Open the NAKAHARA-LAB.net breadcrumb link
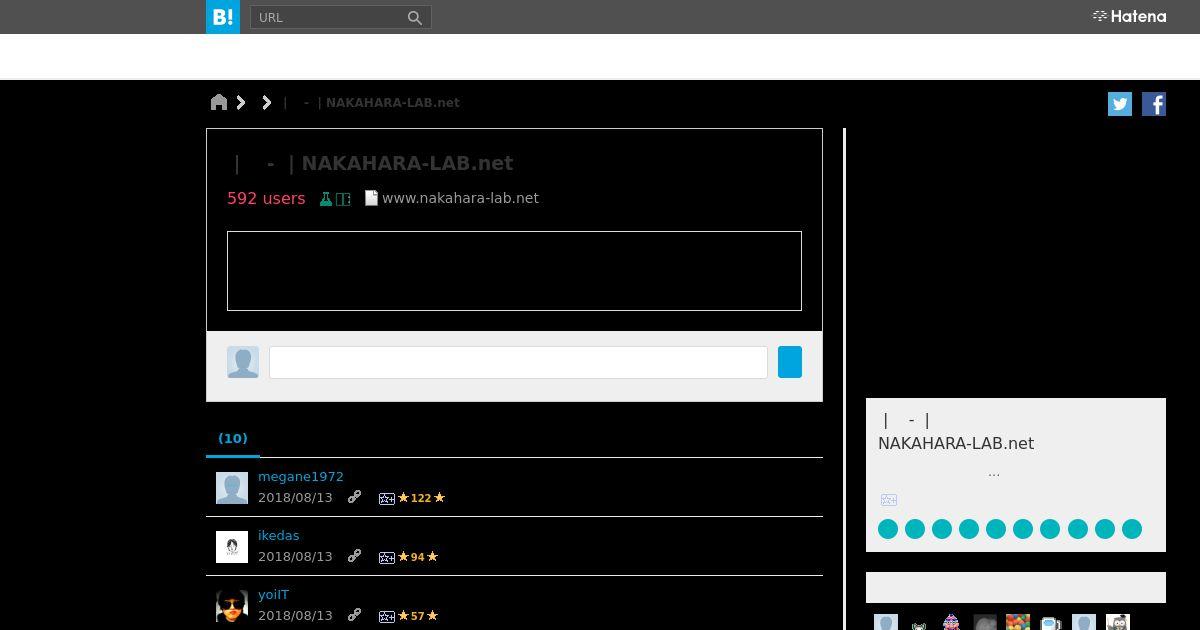The height and width of the screenshot is (630, 1200). tap(393, 102)
